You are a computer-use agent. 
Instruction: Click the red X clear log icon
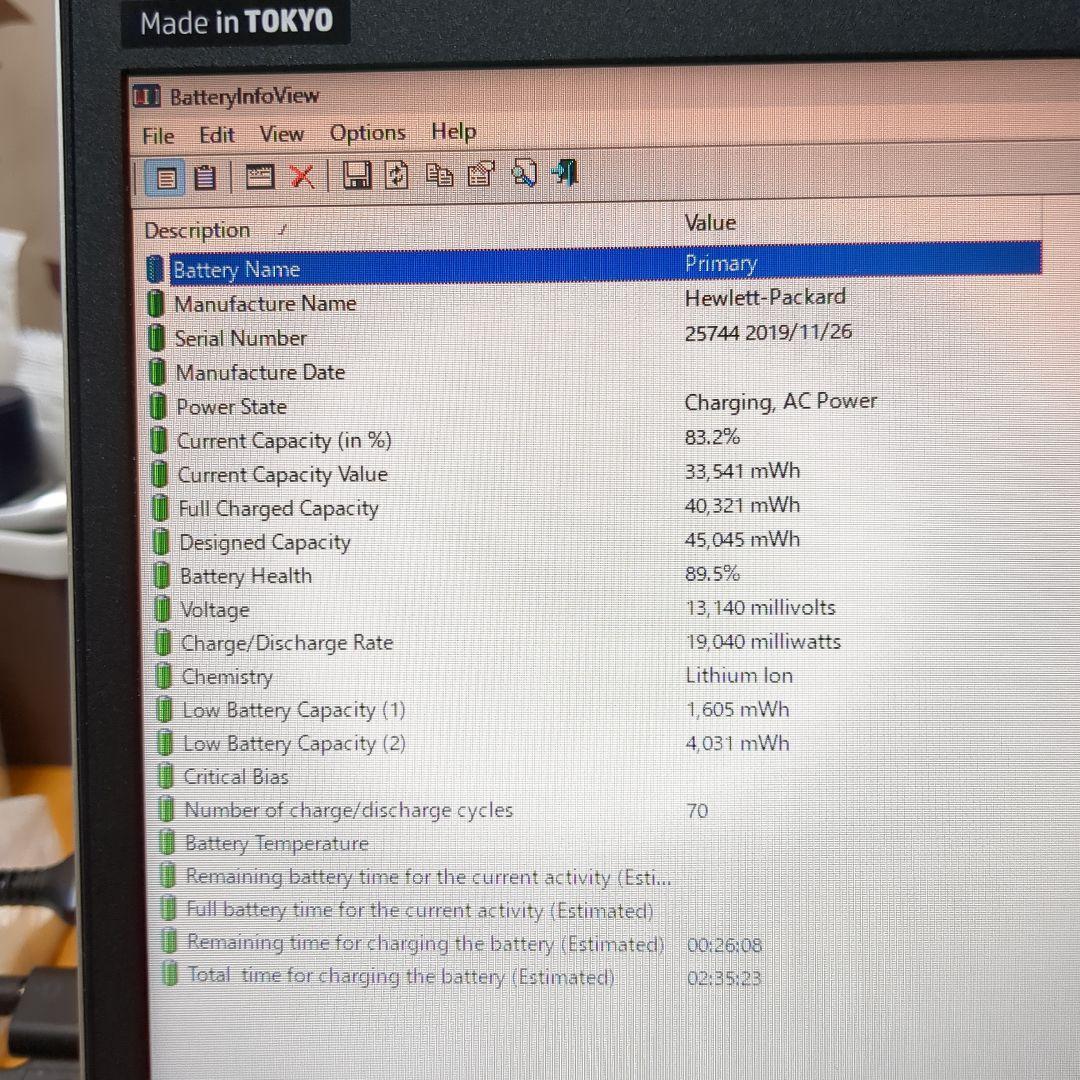[x=302, y=176]
